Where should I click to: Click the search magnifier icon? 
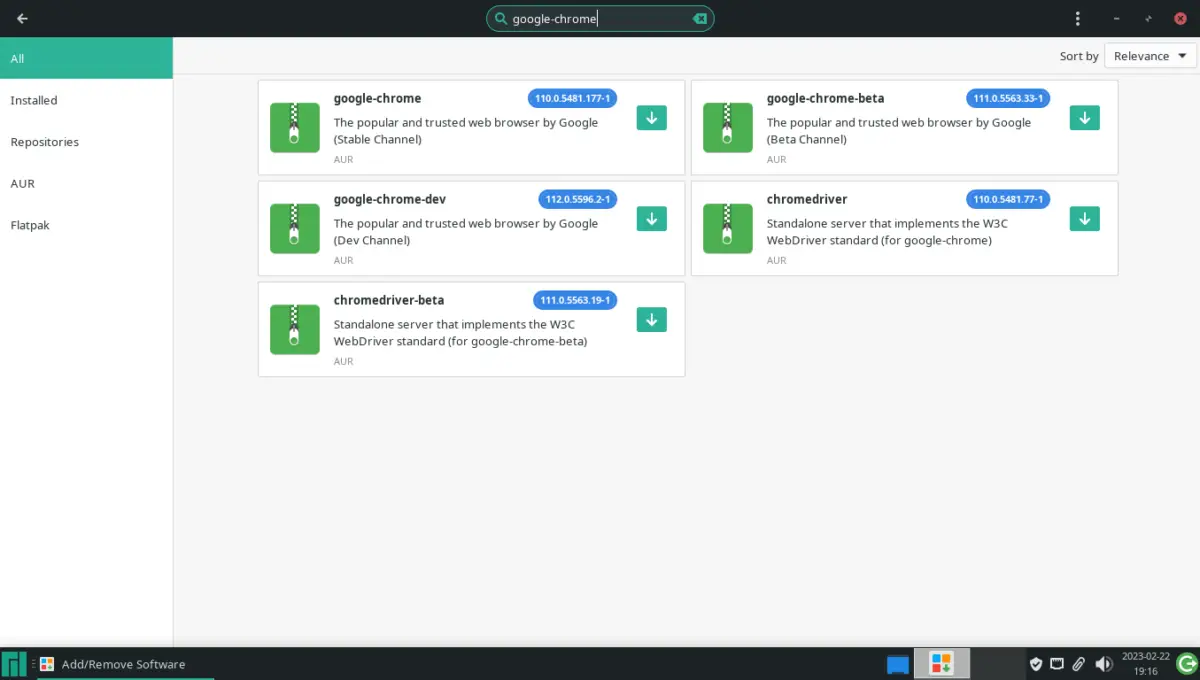pos(501,19)
